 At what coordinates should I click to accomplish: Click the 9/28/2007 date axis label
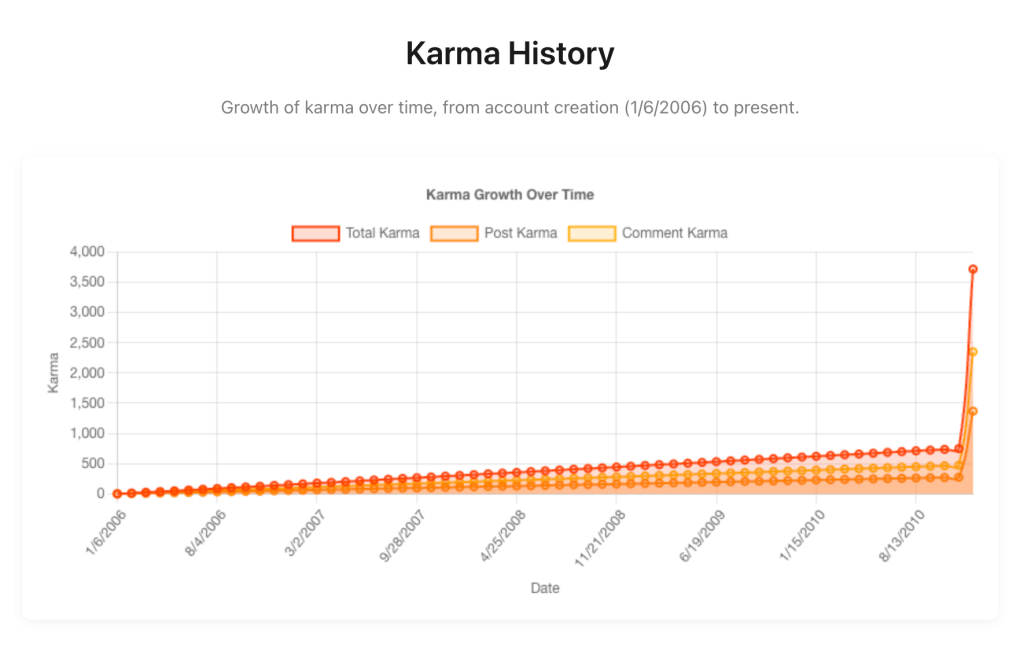coord(405,538)
